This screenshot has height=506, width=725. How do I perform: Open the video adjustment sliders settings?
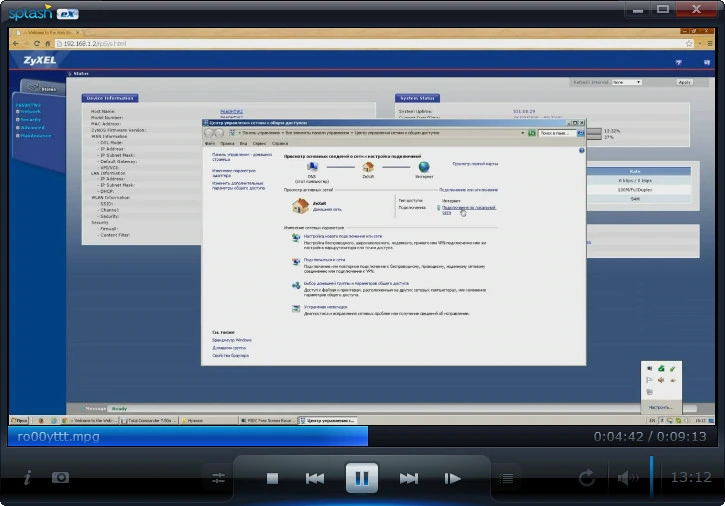pos(218,478)
